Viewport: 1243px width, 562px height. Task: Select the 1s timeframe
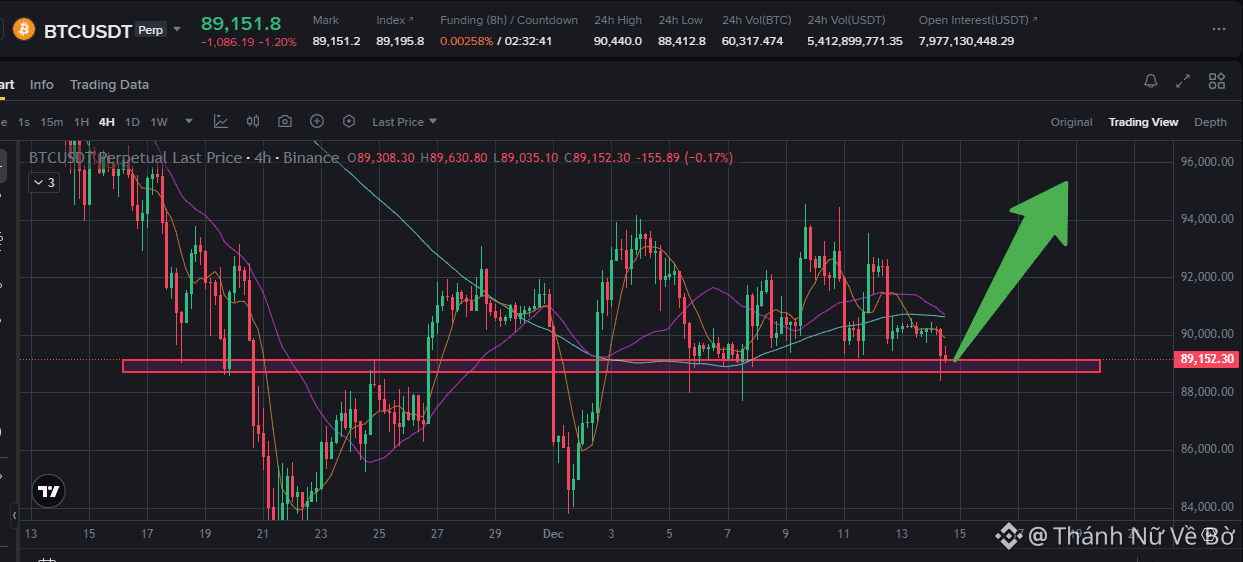24,122
